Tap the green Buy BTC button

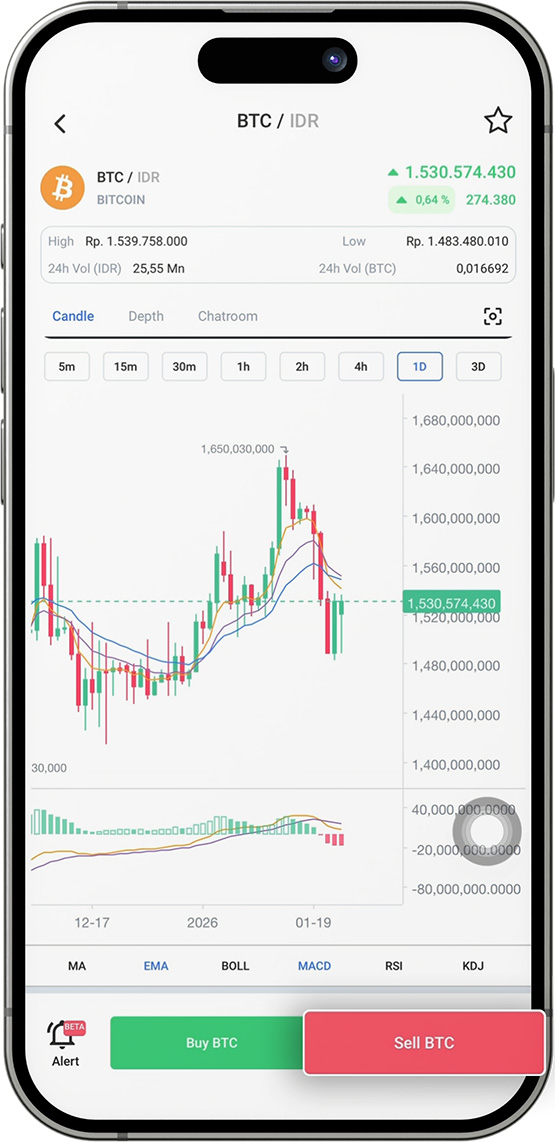pos(211,1043)
